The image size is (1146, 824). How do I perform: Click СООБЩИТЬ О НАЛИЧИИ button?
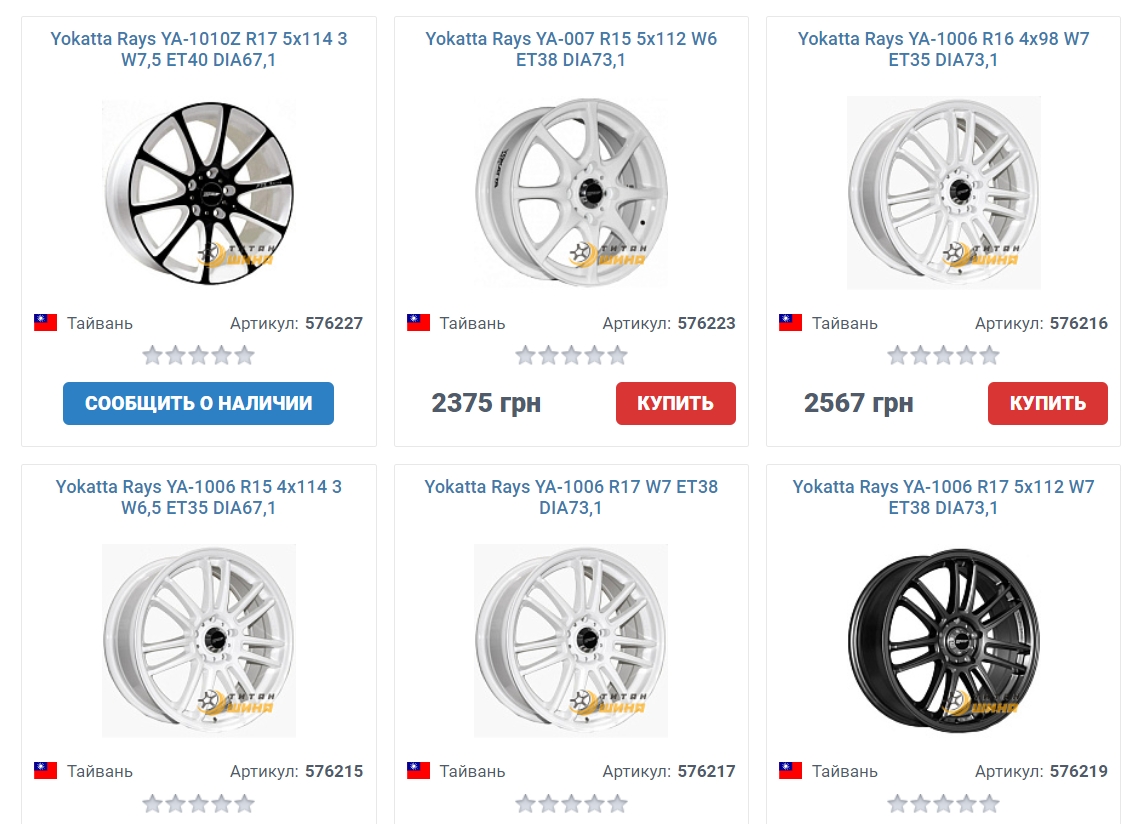click(x=198, y=403)
